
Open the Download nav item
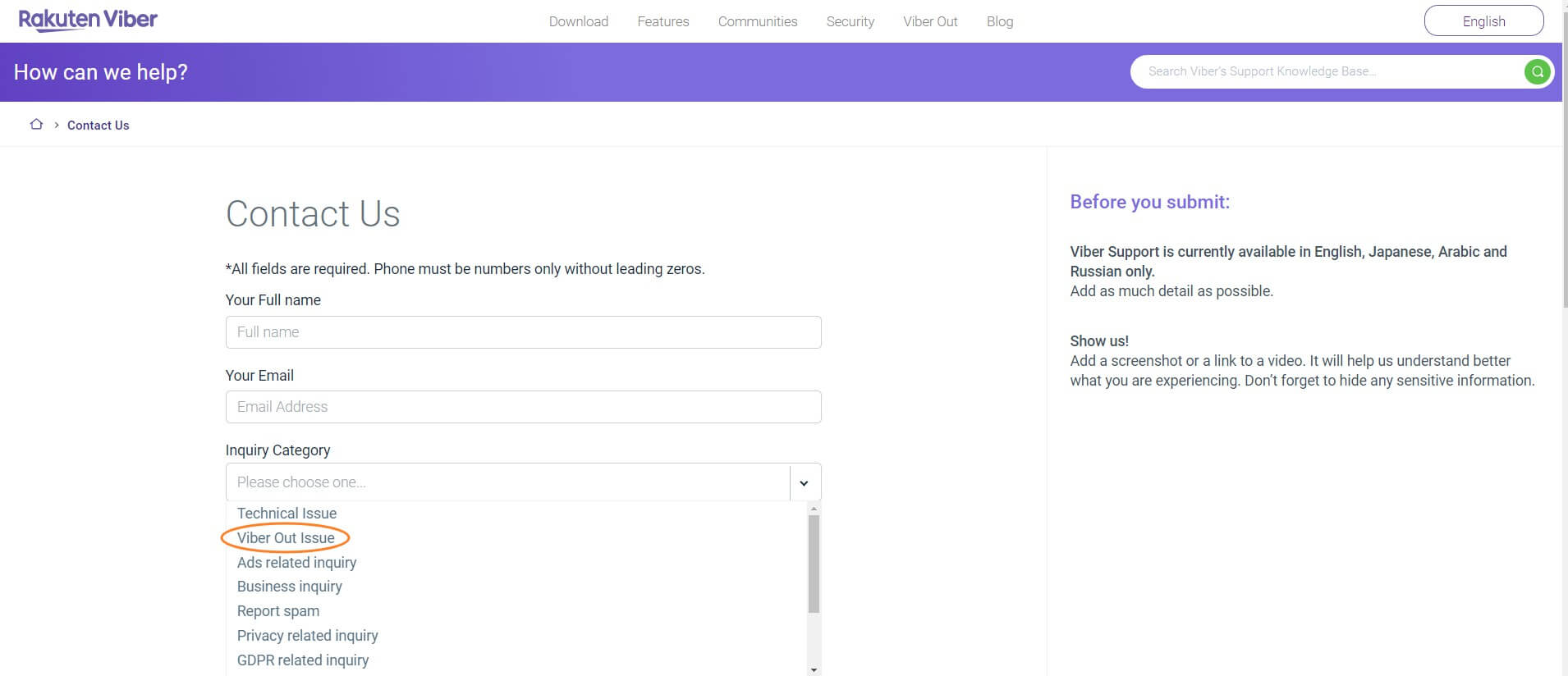coord(579,21)
